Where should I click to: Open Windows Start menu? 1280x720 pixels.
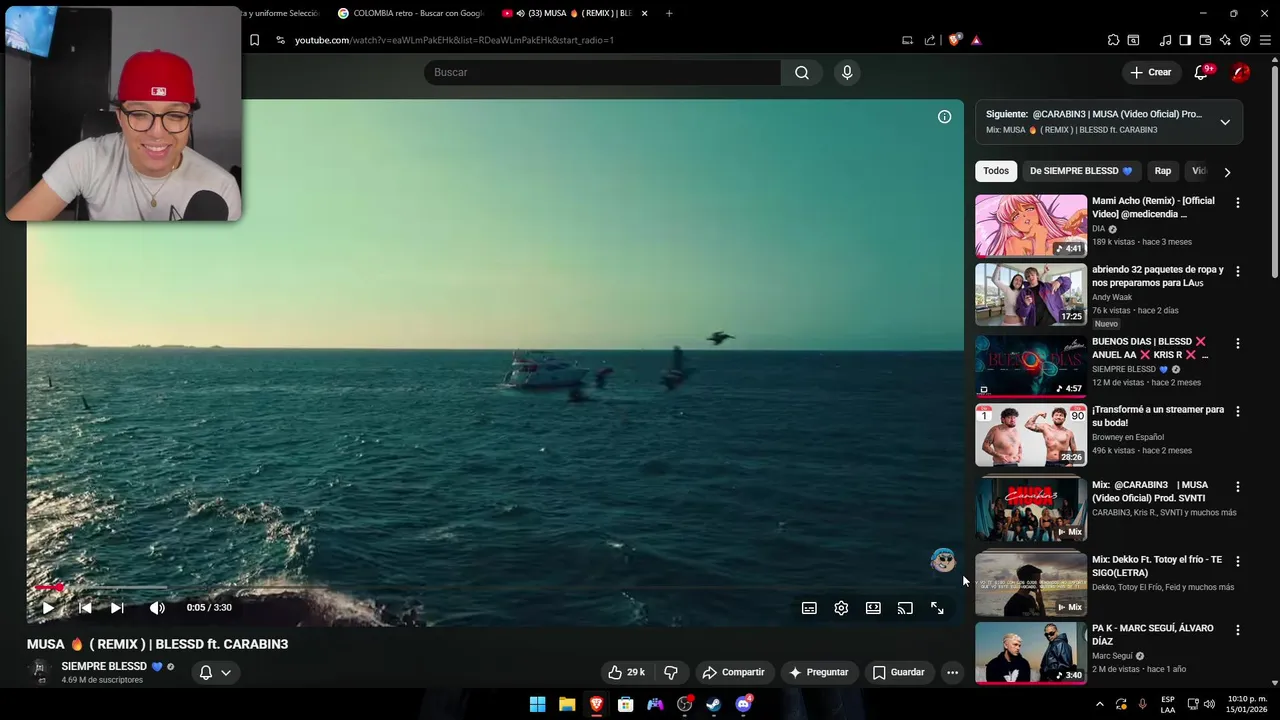click(537, 704)
